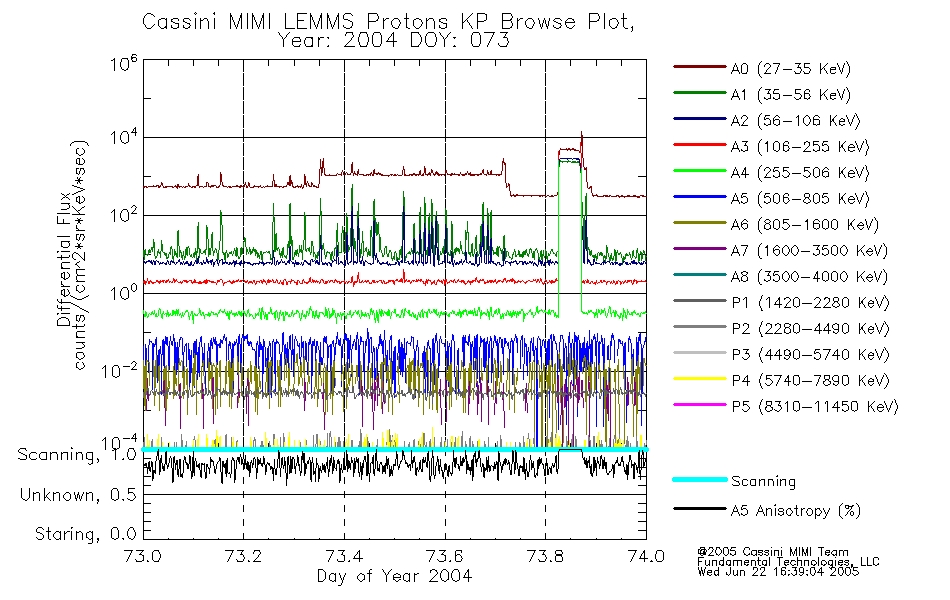Click the '@2005 Cassini MIMI Team' credit

pos(773,552)
